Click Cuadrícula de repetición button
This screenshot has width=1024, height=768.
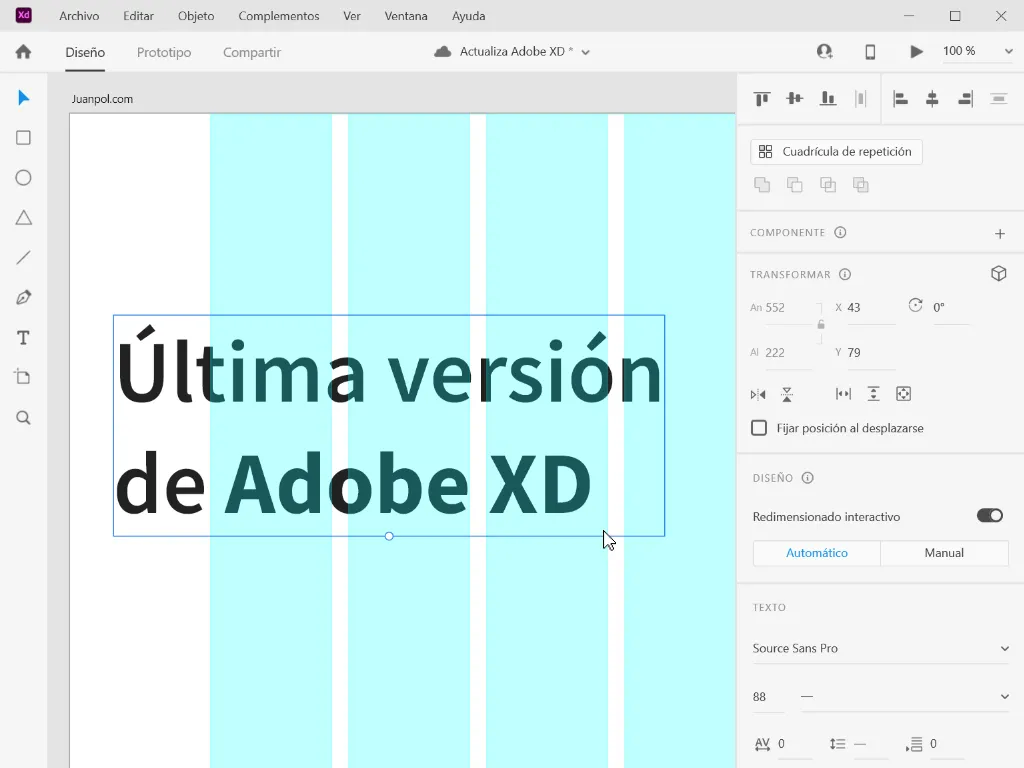pos(836,152)
